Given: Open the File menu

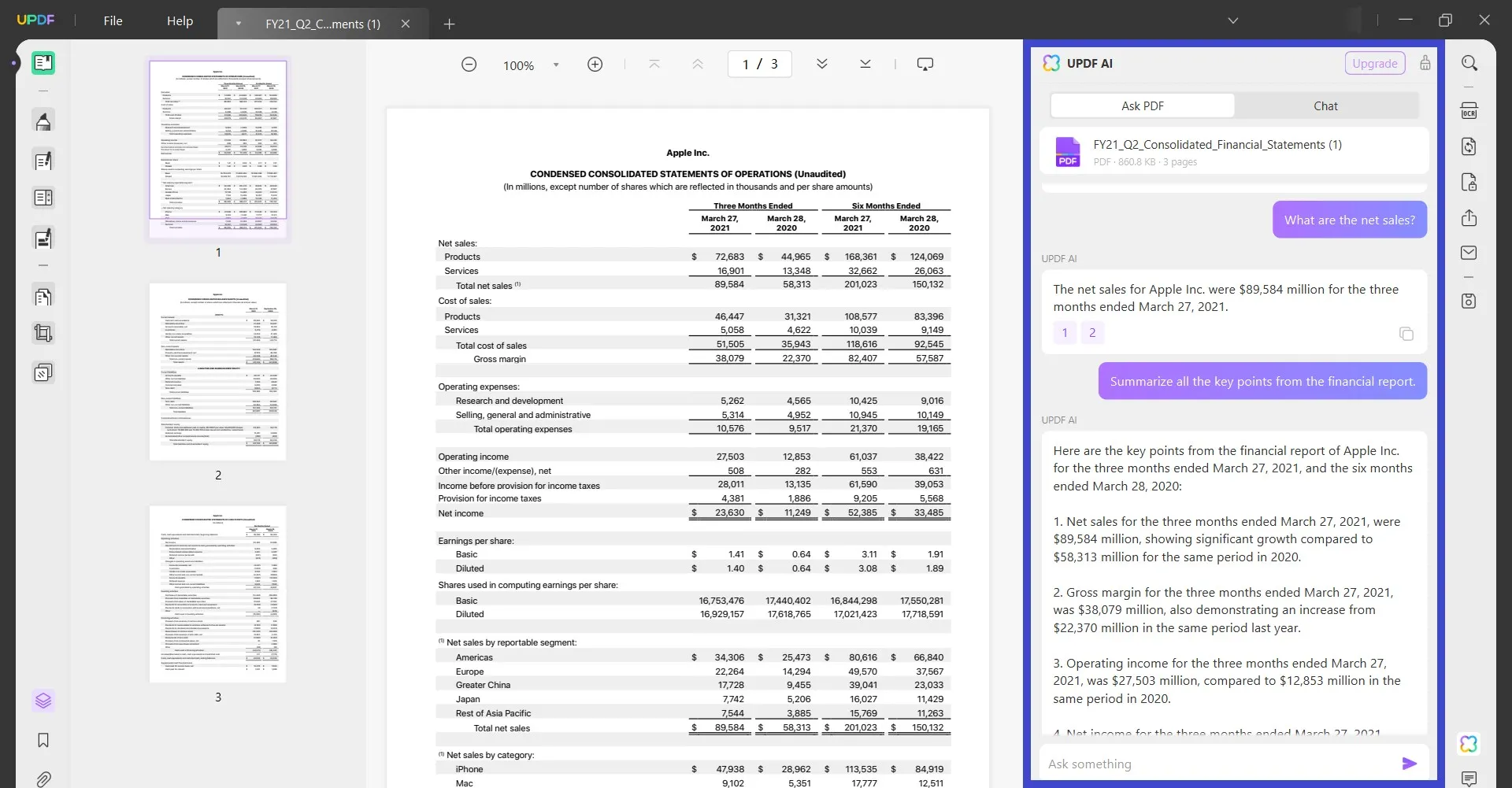Looking at the screenshot, I should 113,20.
